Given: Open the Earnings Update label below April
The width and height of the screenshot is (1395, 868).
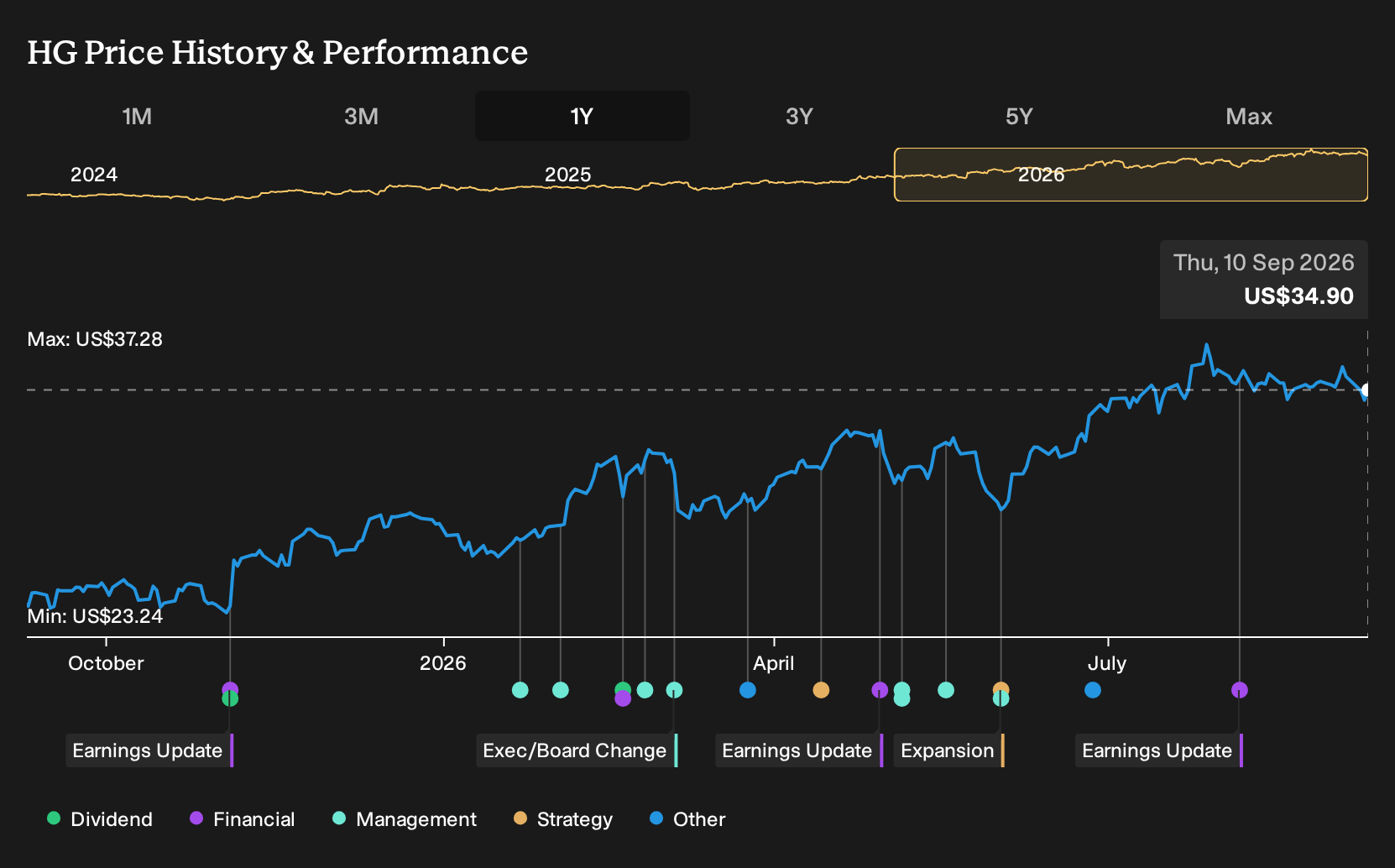Looking at the screenshot, I should pyautogui.click(x=799, y=750).
